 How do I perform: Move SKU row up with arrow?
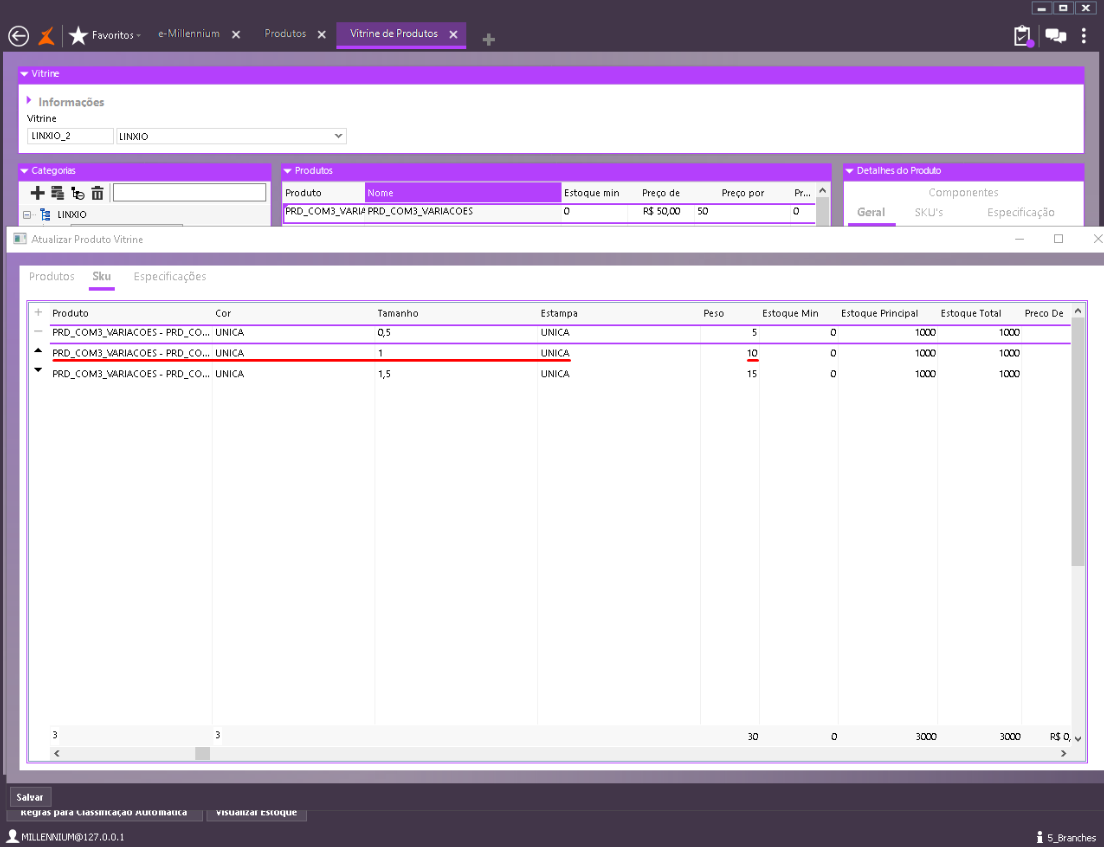(39, 351)
